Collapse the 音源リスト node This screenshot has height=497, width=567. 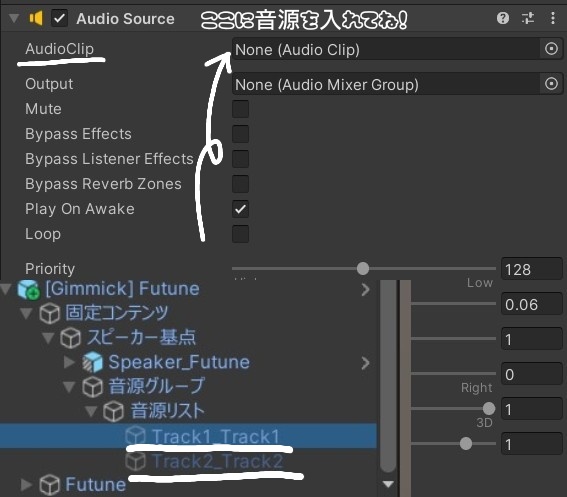pyautogui.click(x=91, y=411)
